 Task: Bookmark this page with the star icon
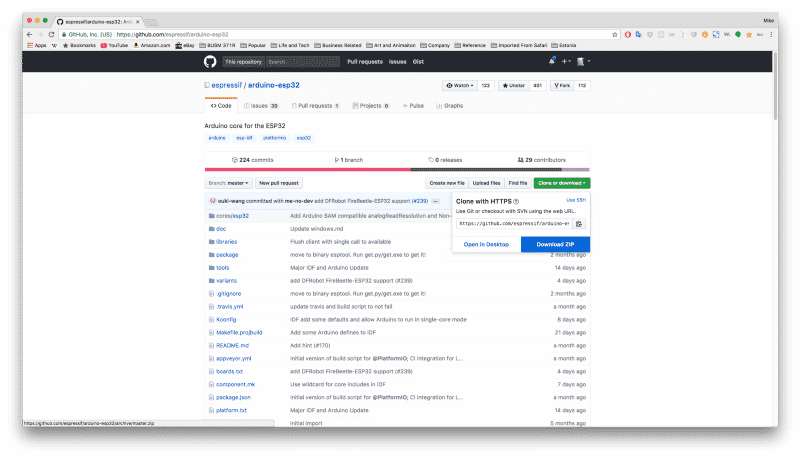tap(615, 35)
